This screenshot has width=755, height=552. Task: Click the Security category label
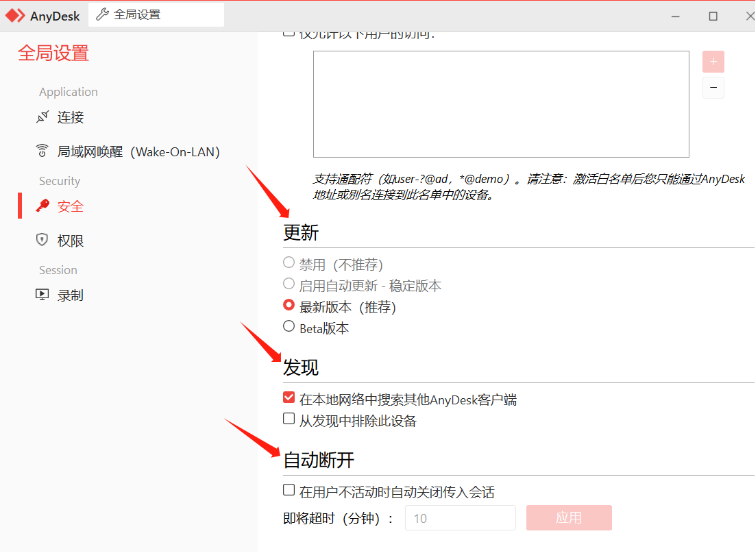(x=60, y=181)
